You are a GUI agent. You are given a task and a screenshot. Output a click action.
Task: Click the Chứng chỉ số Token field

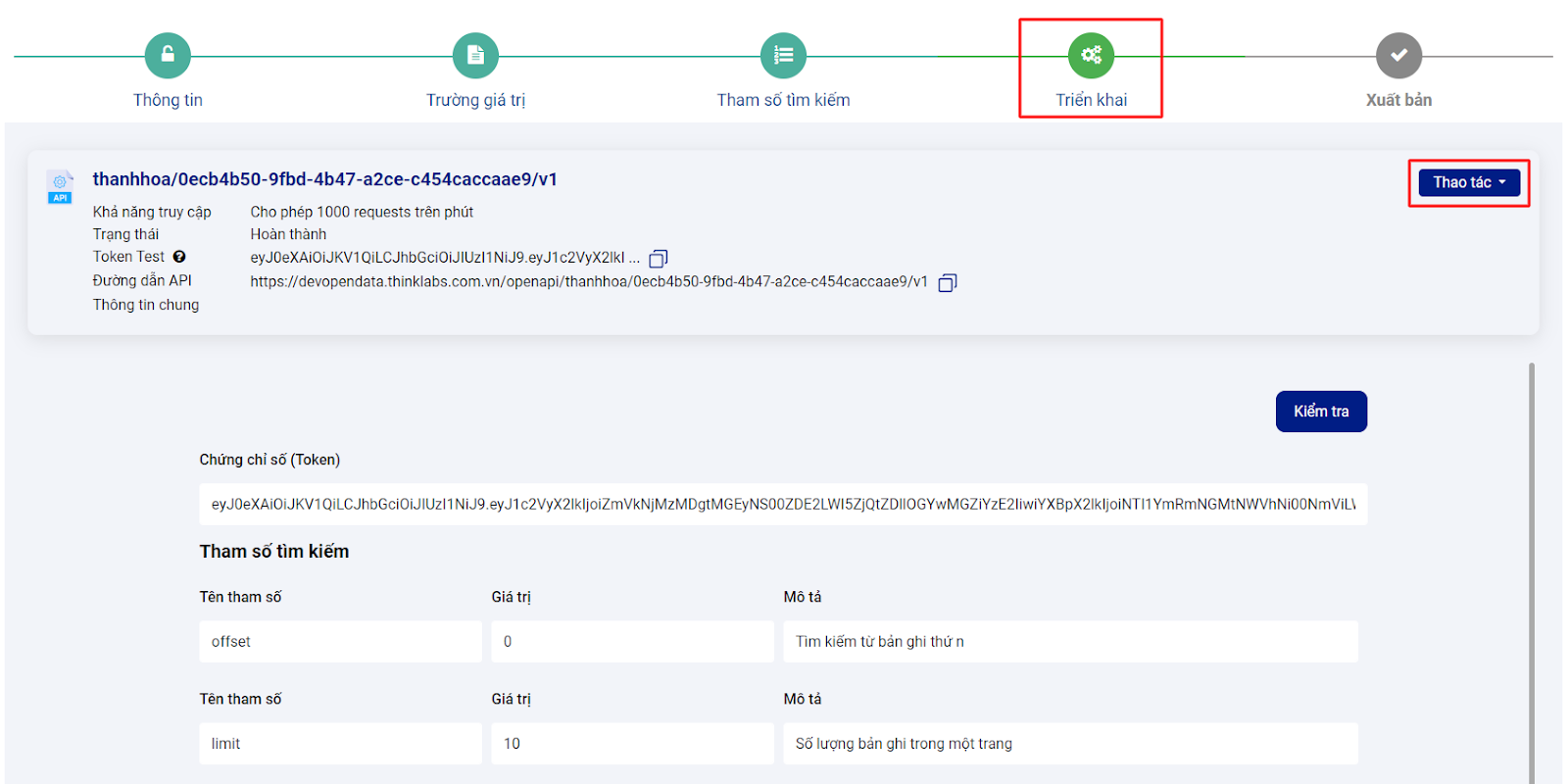click(x=782, y=505)
